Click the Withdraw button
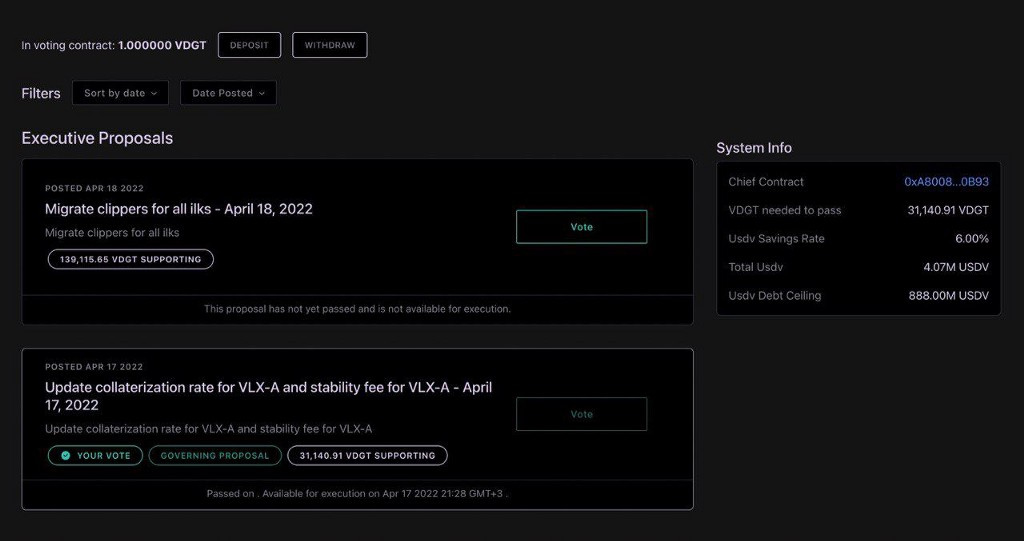The width and height of the screenshot is (1024, 541). [x=330, y=45]
